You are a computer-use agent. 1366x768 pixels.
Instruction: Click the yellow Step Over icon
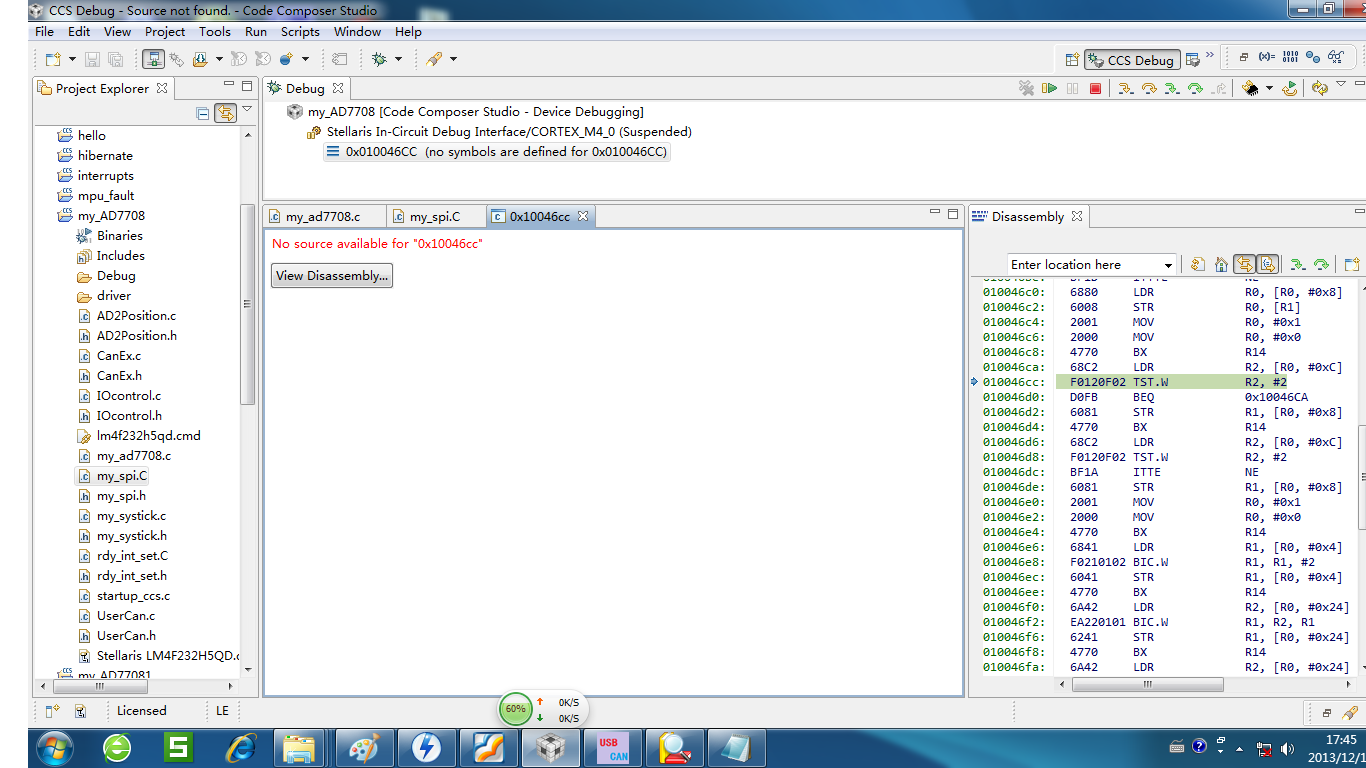click(x=1149, y=88)
